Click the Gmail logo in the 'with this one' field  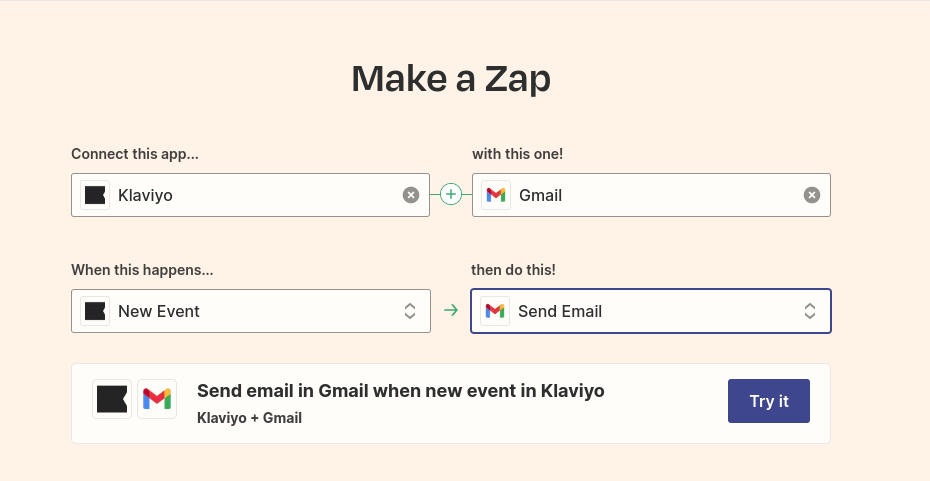pyautogui.click(x=496, y=195)
